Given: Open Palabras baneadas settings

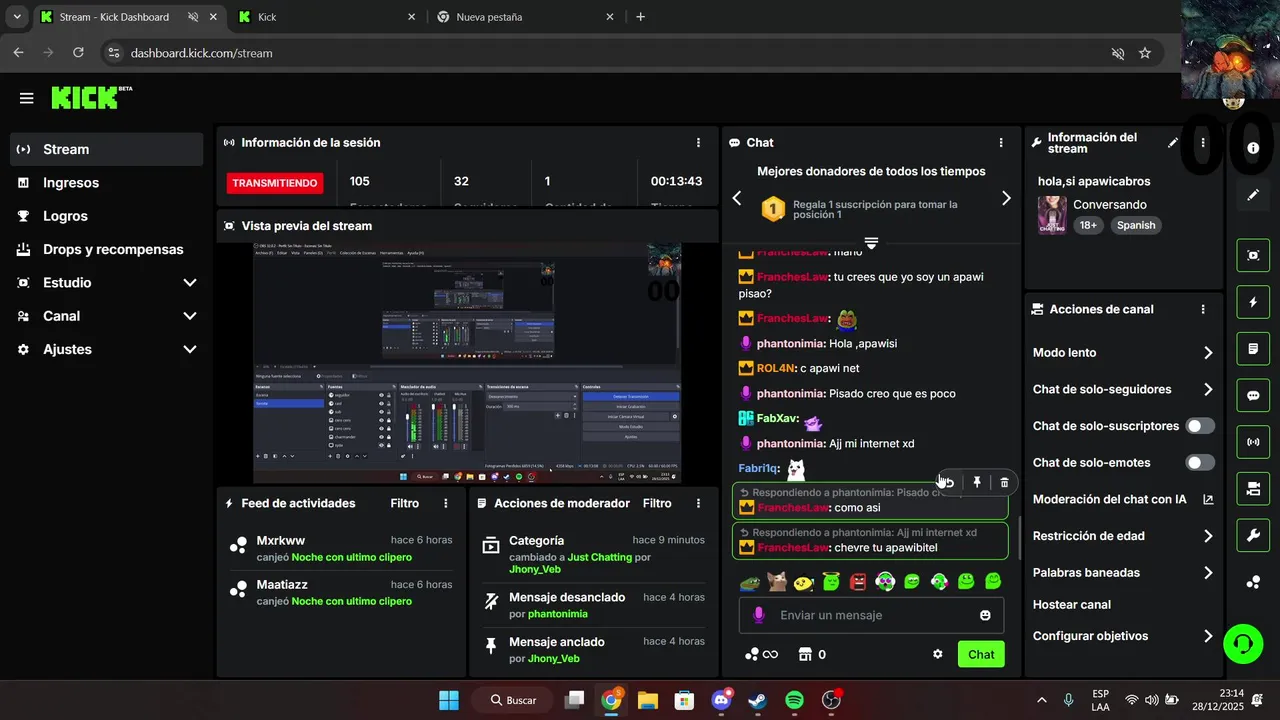Looking at the screenshot, I should (1124, 573).
